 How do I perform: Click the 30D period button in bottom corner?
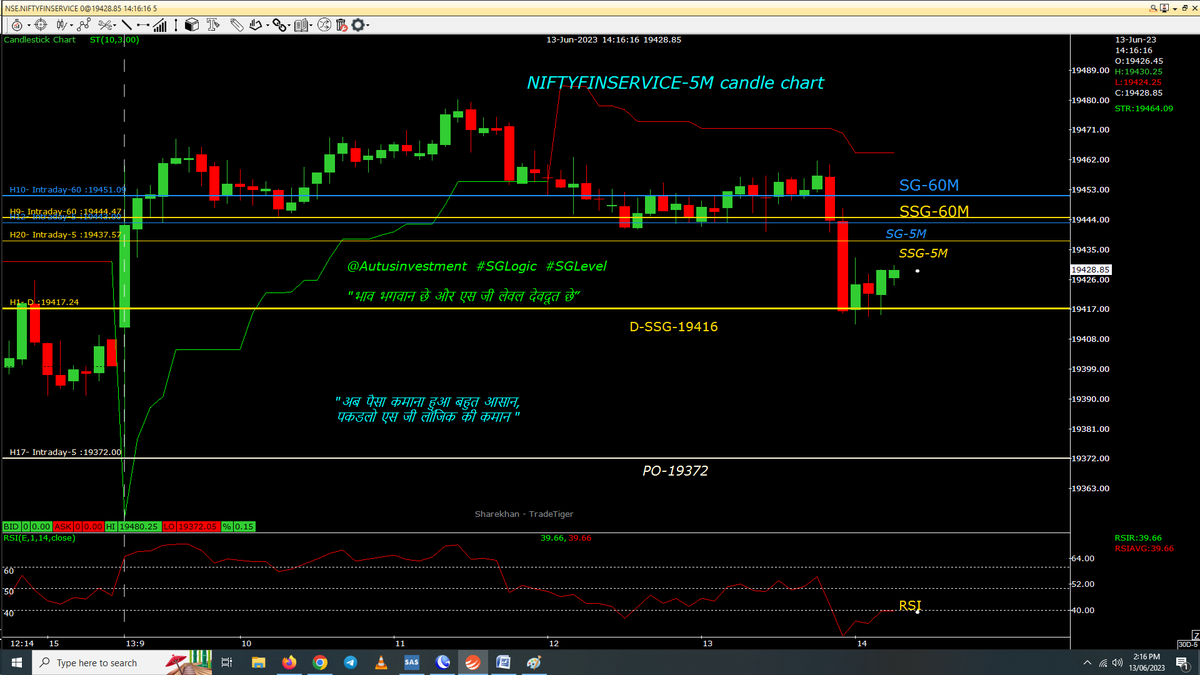(x=1186, y=645)
